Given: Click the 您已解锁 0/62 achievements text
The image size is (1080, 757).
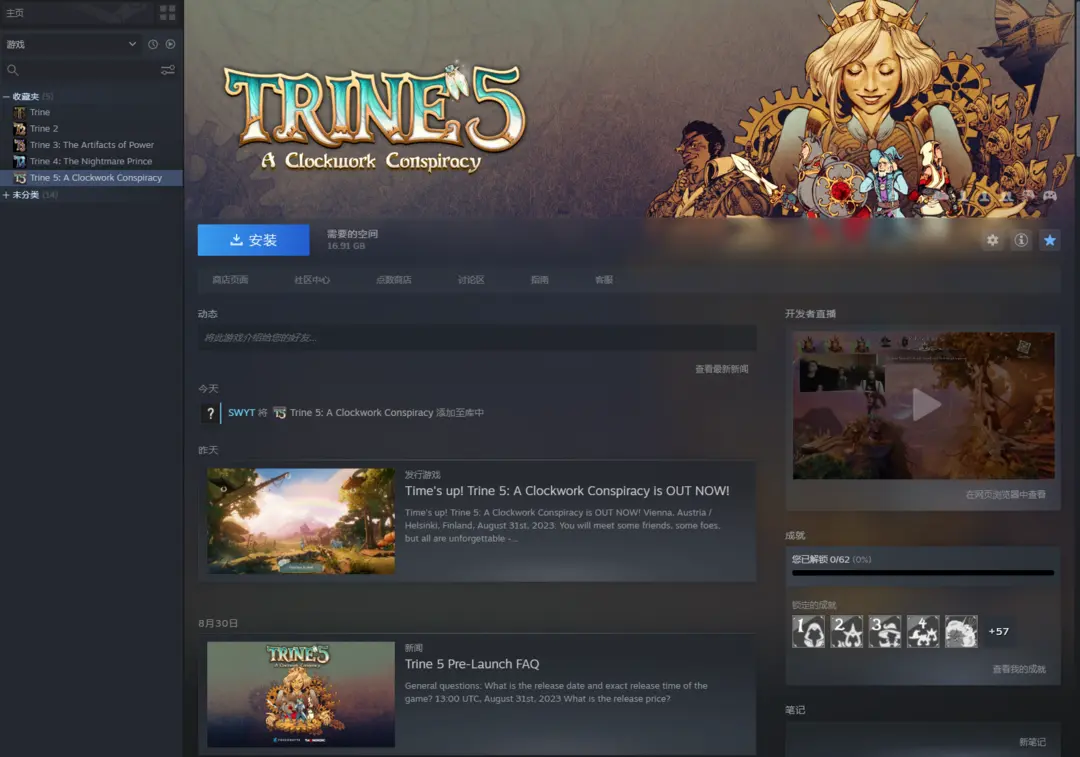Looking at the screenshot, I should pyautogui.click(x=831, y=559).
